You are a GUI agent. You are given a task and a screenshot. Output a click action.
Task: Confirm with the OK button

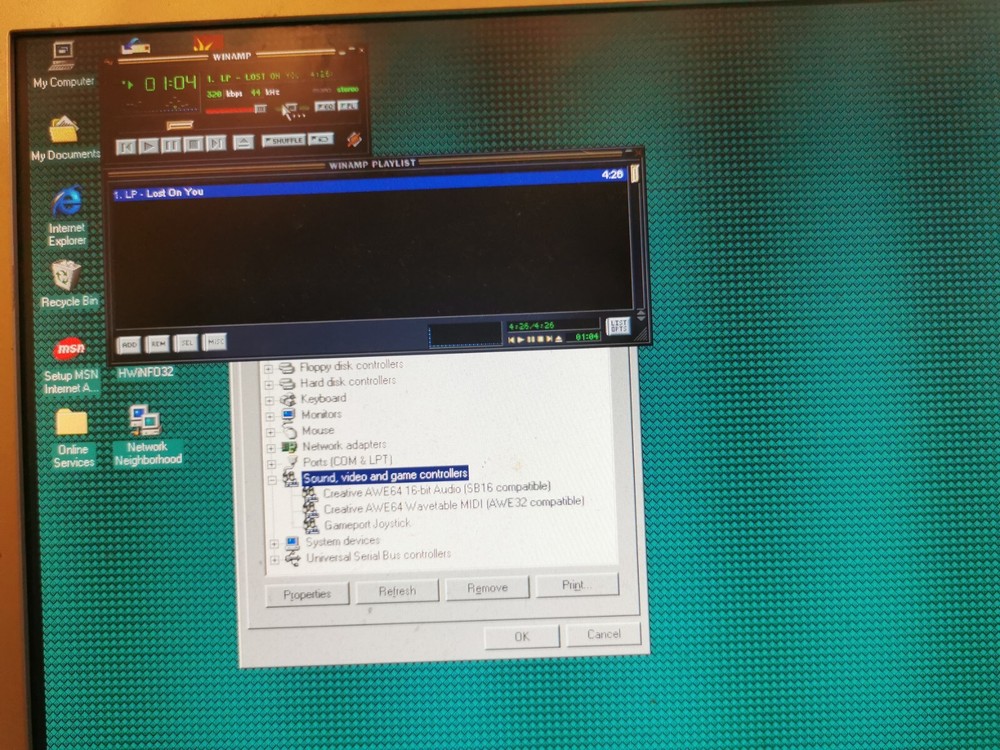522,636
